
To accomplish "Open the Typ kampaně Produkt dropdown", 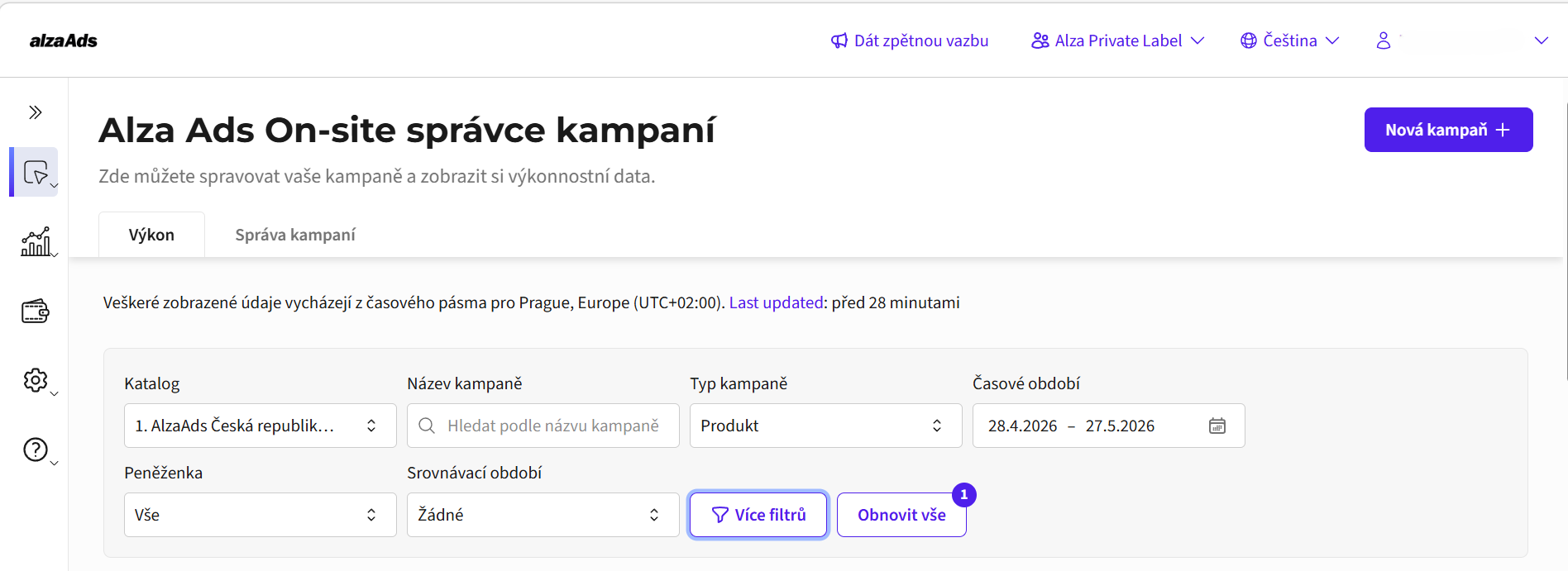I will click(826, 426).
